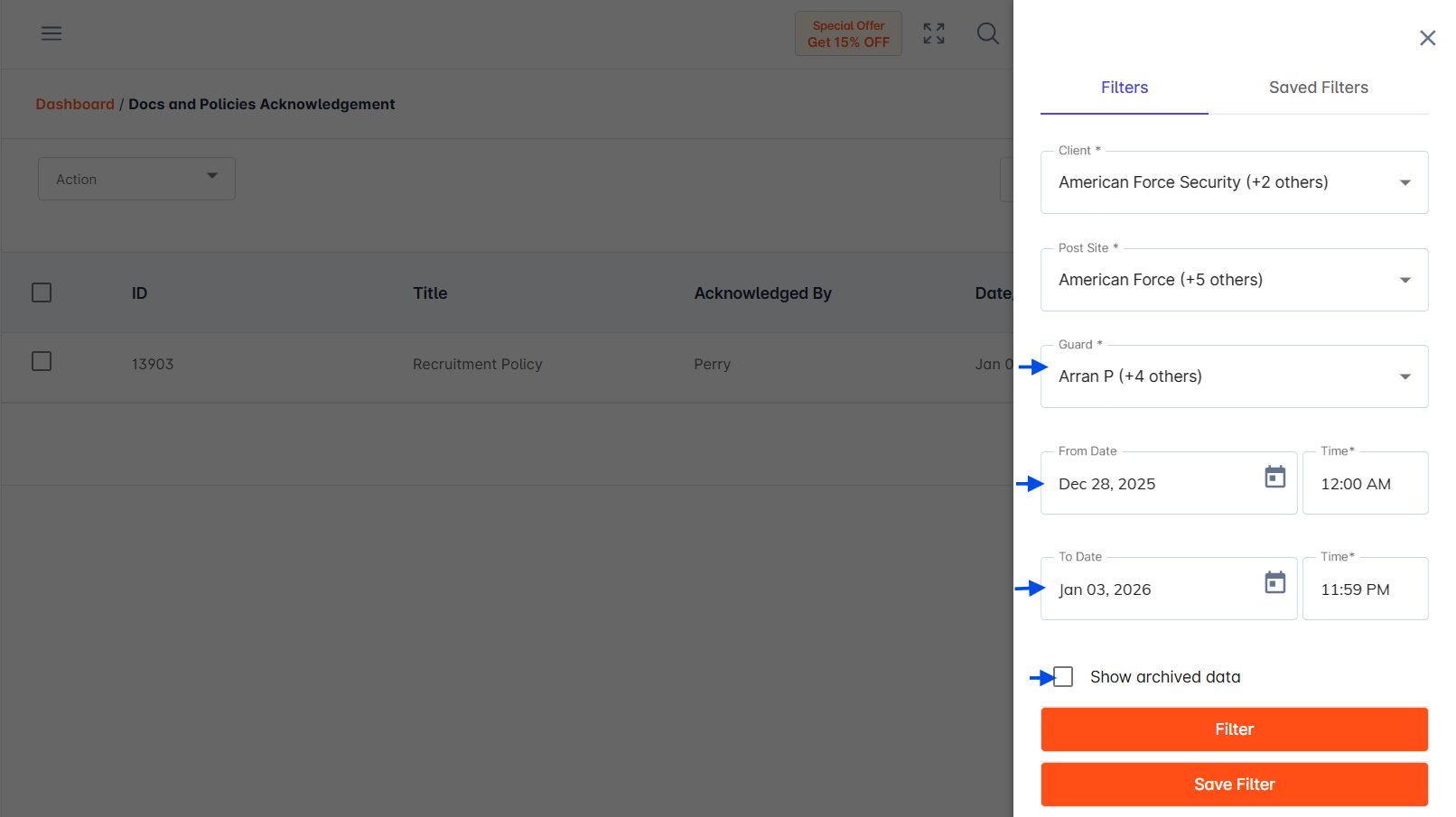Select all rows with header checkbox
1456x817 pixels.
42,292
